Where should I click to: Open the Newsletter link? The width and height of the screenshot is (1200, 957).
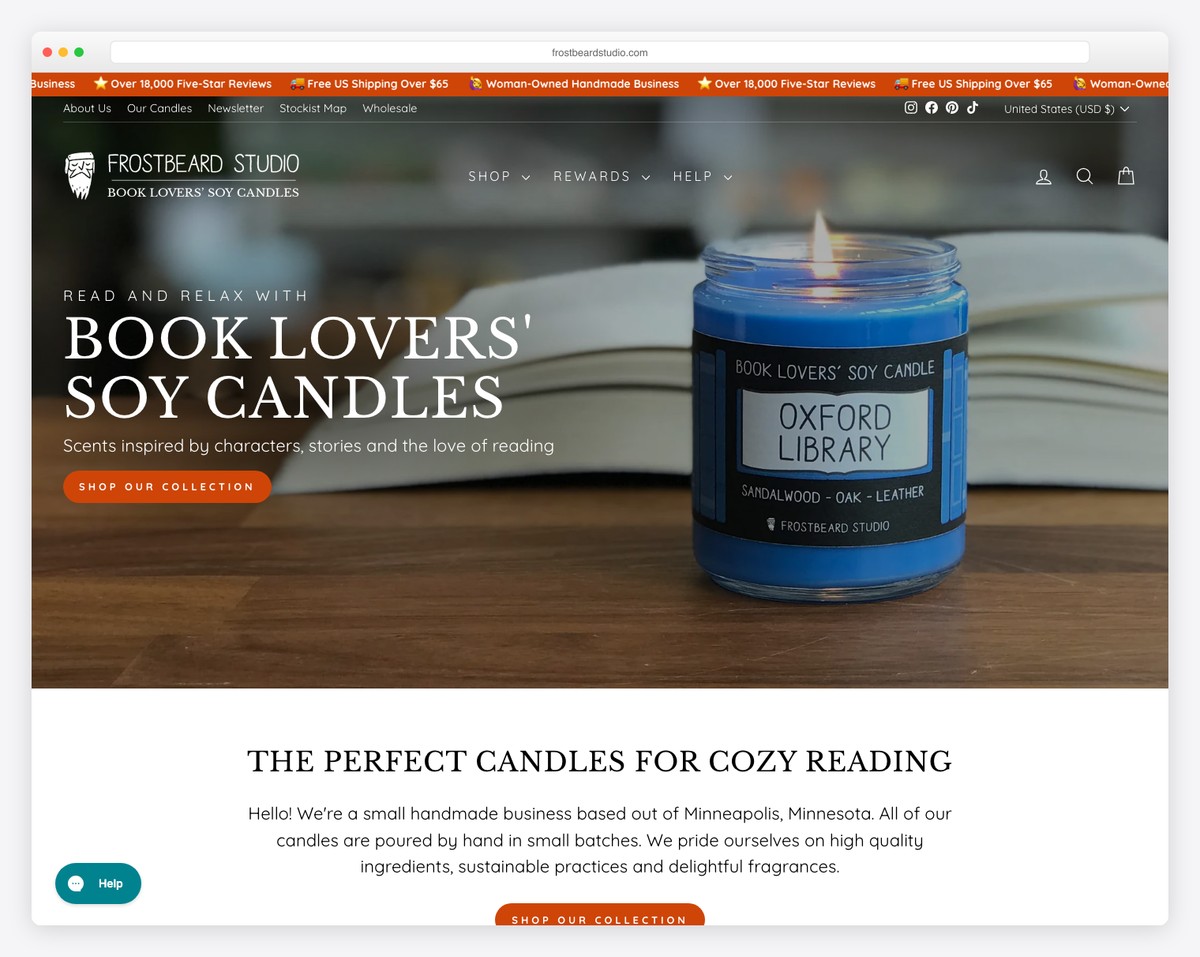pyautogui.click(x=236, y=108)
